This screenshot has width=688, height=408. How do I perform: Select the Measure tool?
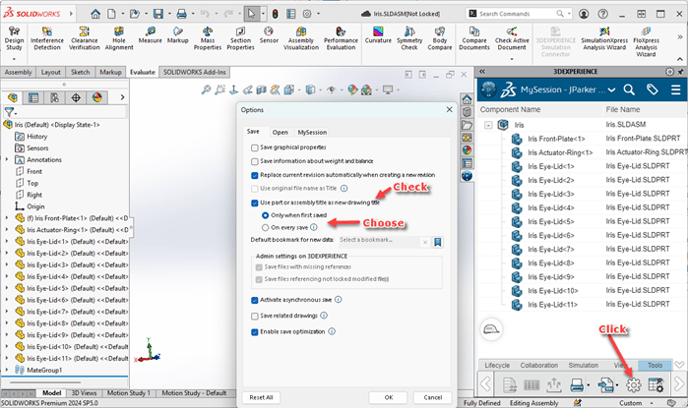click(150, 35)
